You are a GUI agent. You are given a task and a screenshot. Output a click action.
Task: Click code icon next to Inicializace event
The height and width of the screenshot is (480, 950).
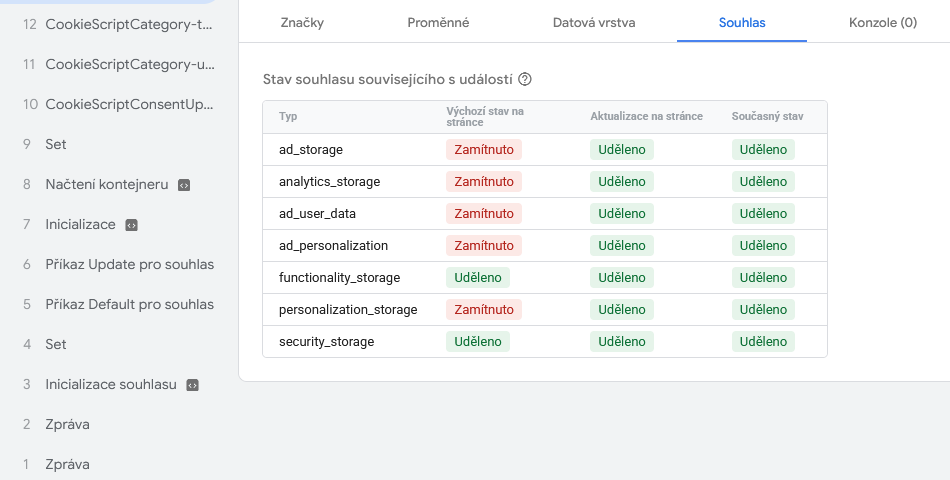point(131,225)
